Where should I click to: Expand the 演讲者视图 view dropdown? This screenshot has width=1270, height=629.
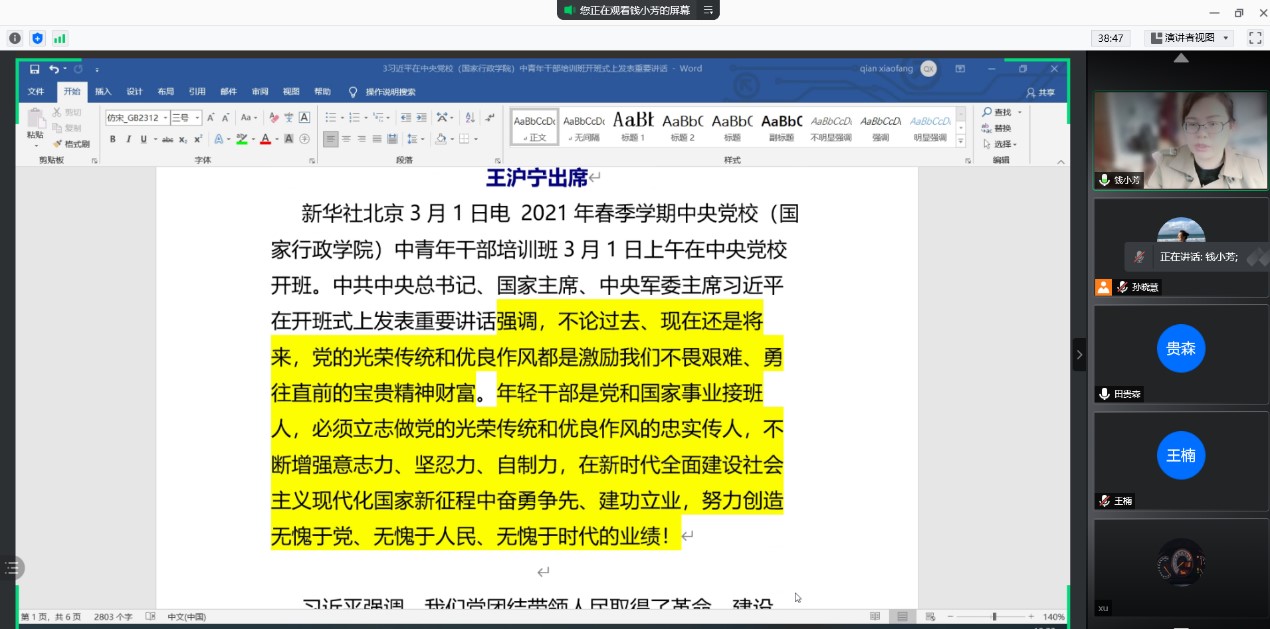(x=1190, y=38)
